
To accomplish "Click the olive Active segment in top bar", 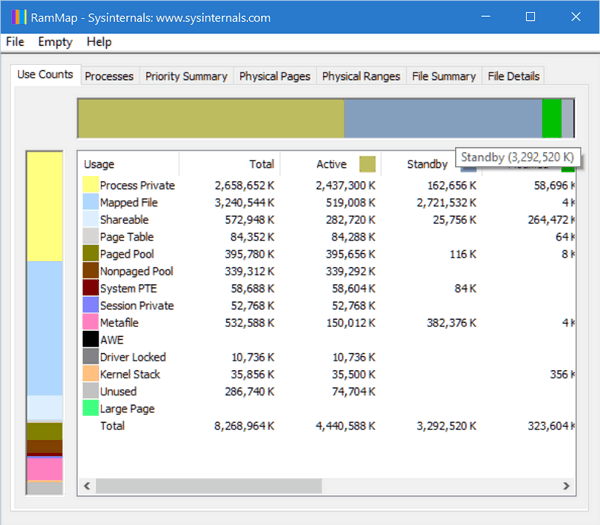I will click(x=211, y=118).
